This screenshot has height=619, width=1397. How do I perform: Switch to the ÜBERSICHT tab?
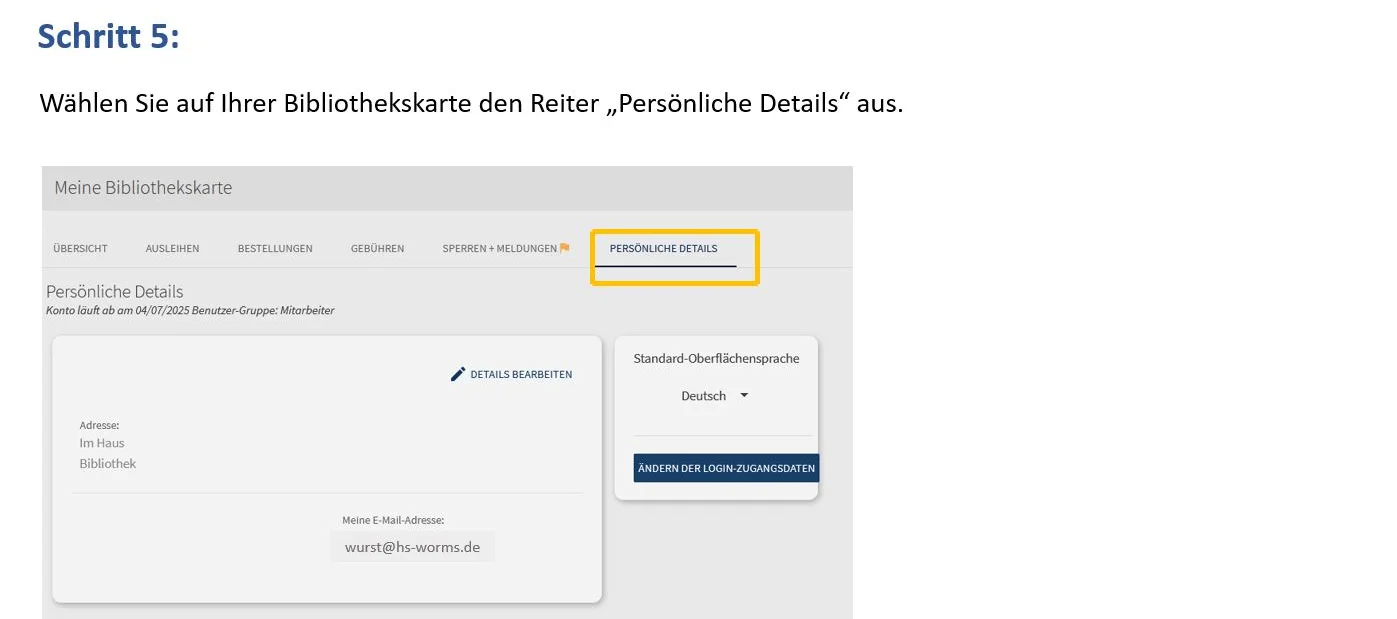point(79,248)
